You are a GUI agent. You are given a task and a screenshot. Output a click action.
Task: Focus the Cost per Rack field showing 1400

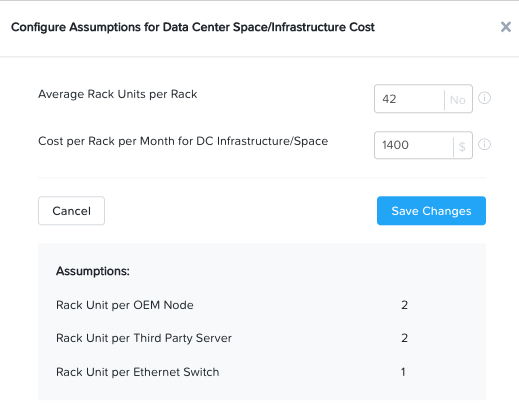(x=414, y=145)
